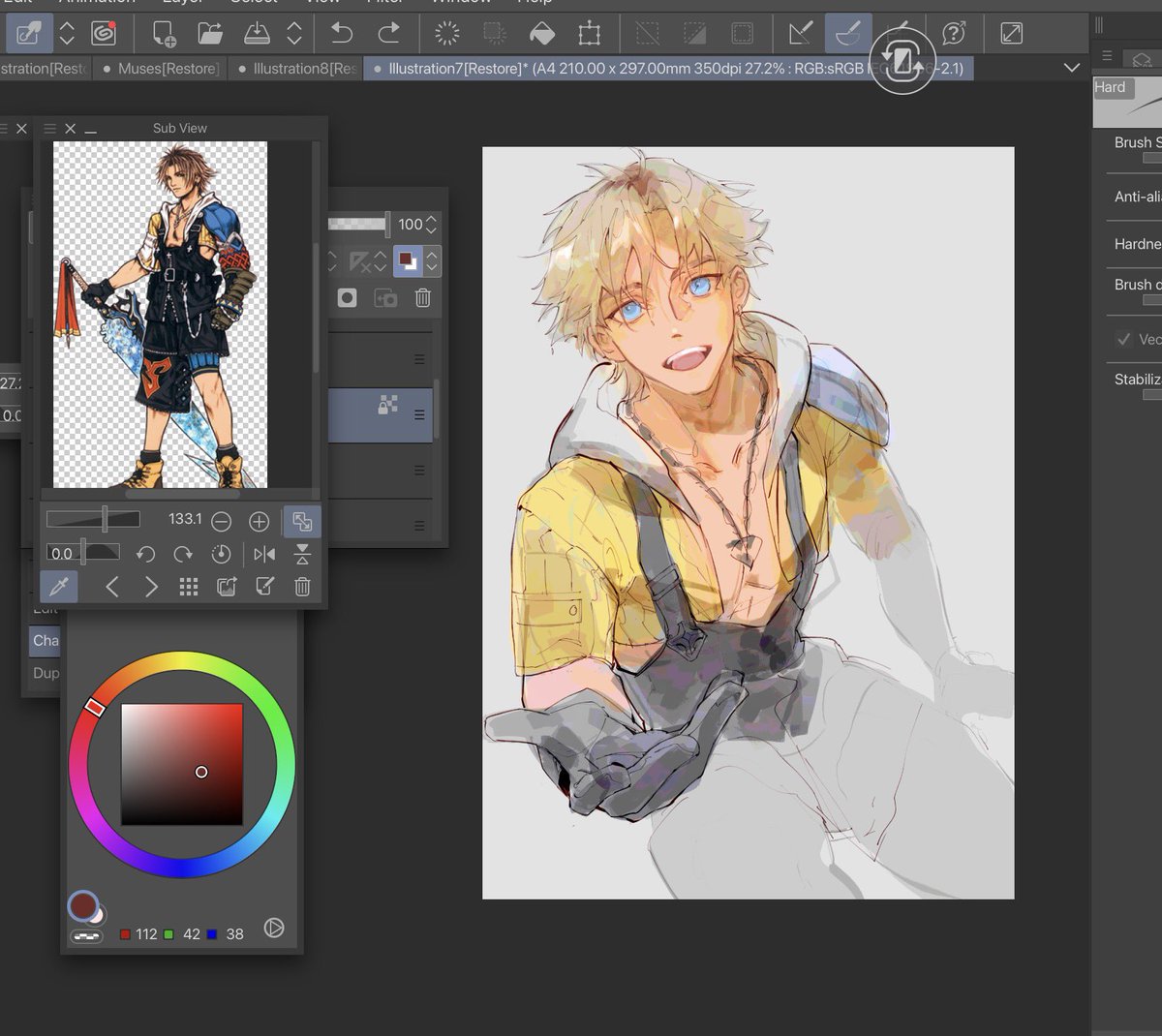Click the Deselect icon in the command bar
The image size is (1162, 1036).
(648, 34)
